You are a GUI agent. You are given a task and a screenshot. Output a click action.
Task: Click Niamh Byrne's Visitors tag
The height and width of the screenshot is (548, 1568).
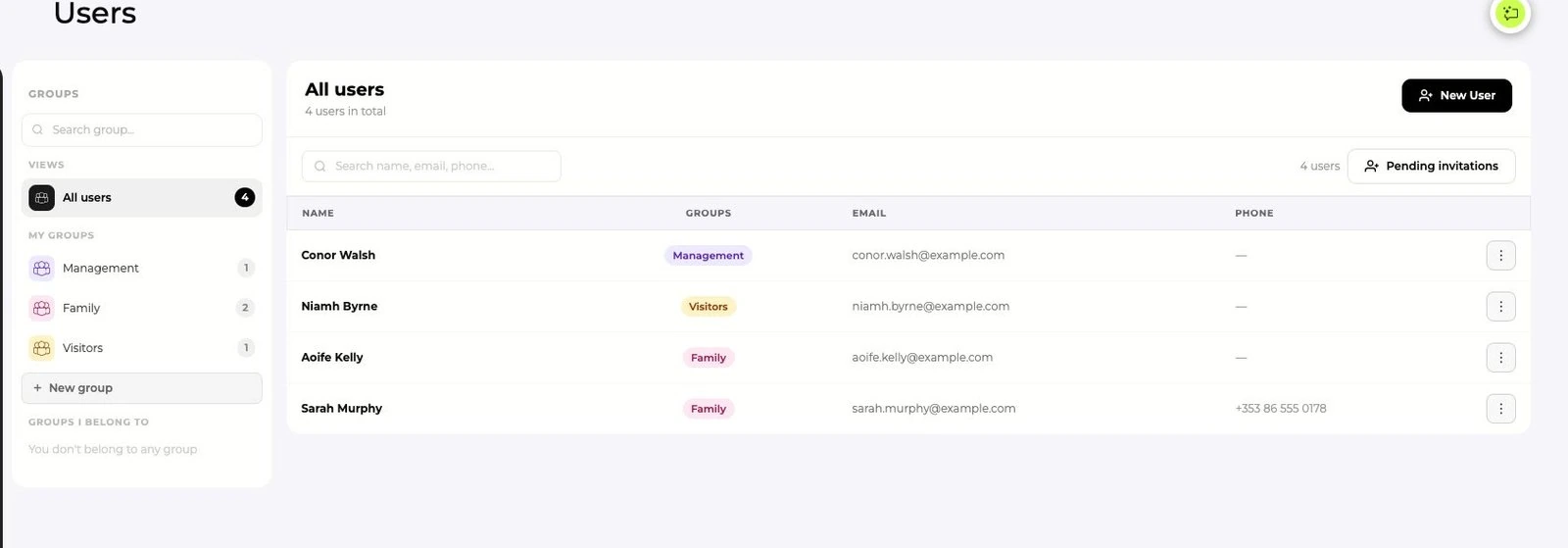(708, 307)
